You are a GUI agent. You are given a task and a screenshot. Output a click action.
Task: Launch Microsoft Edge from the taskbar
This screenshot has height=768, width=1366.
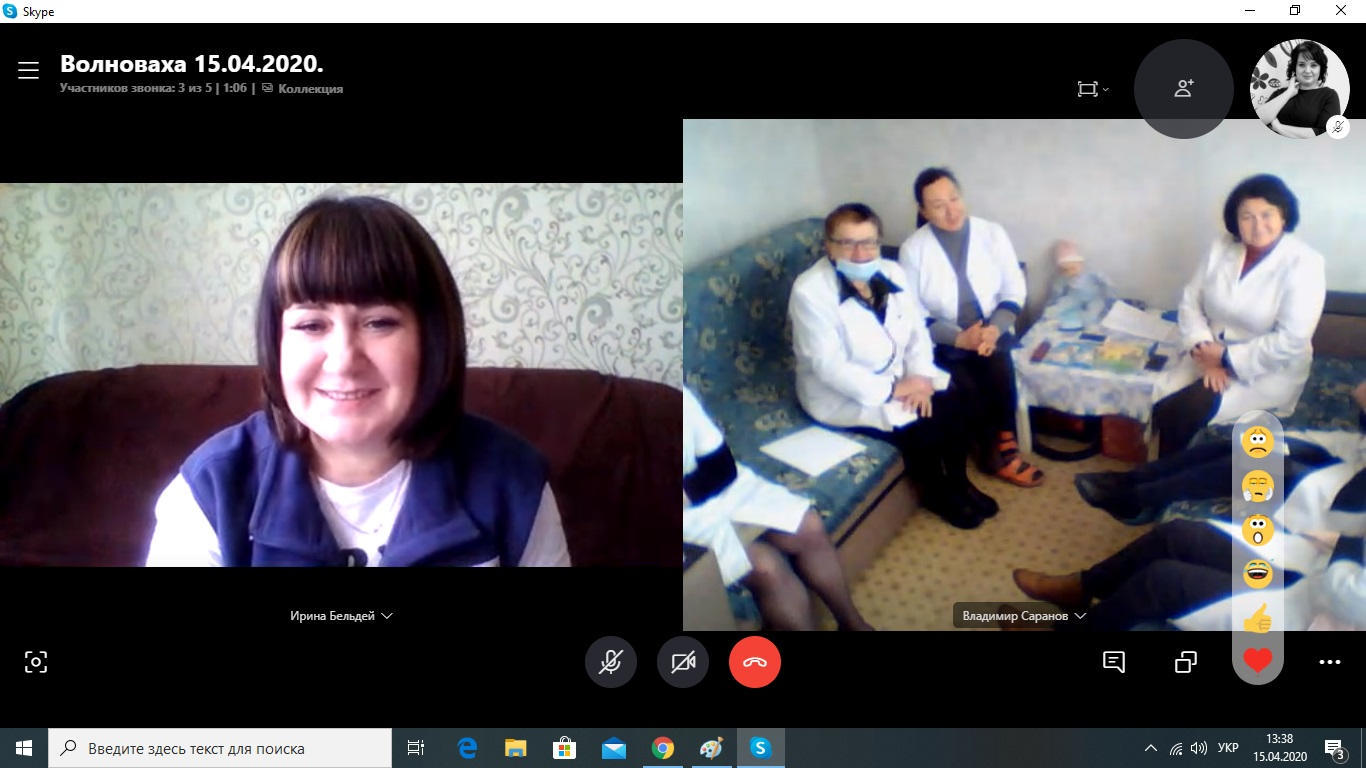(467, 748)
